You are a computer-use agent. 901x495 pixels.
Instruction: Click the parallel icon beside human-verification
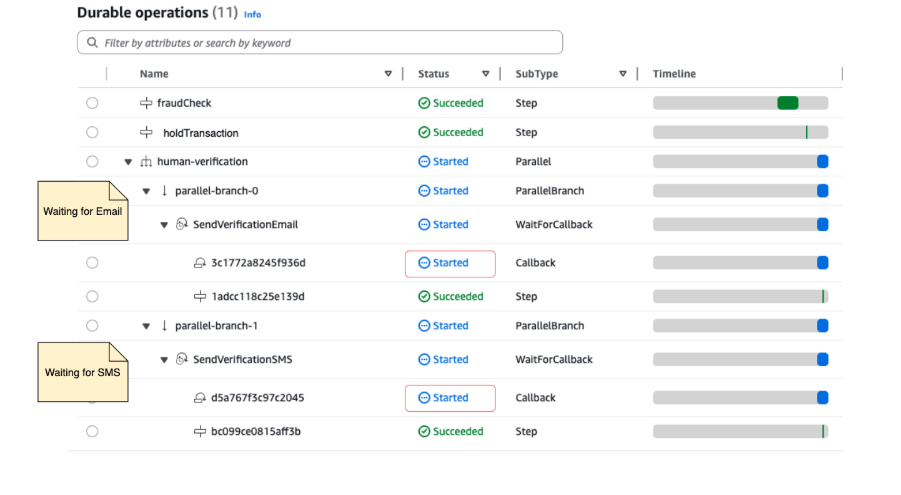click(146, 162)
